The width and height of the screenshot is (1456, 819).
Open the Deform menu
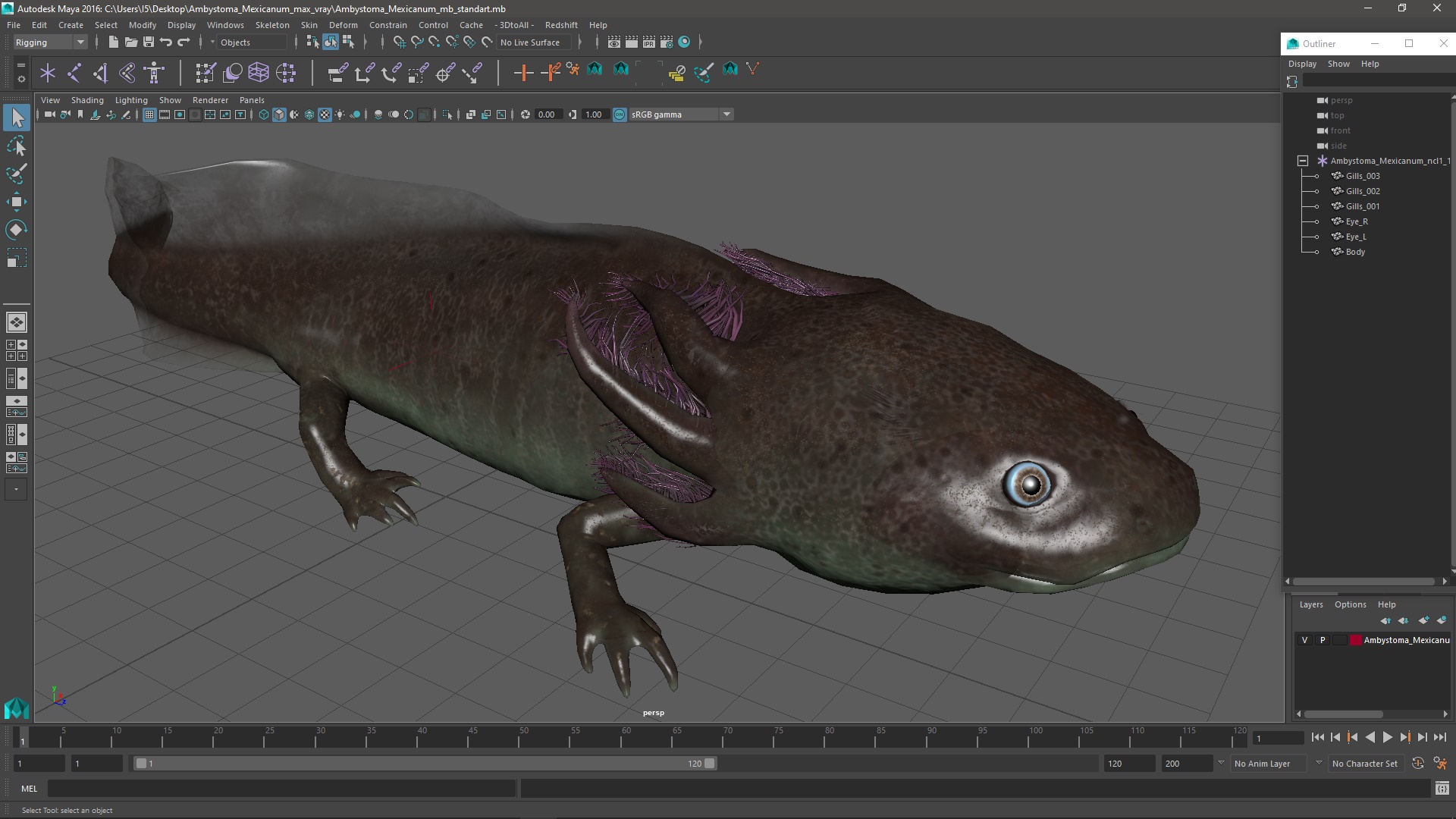tap(343, 25)
